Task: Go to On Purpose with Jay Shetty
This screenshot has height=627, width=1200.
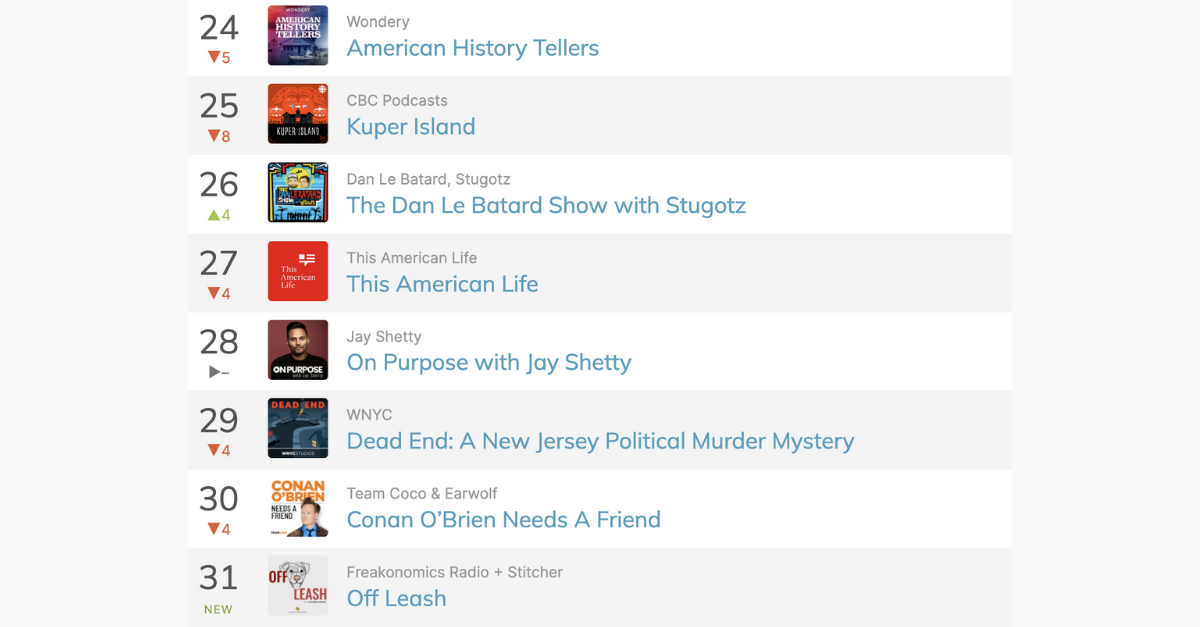Action: pyautogui.click(x=489, y=363)
